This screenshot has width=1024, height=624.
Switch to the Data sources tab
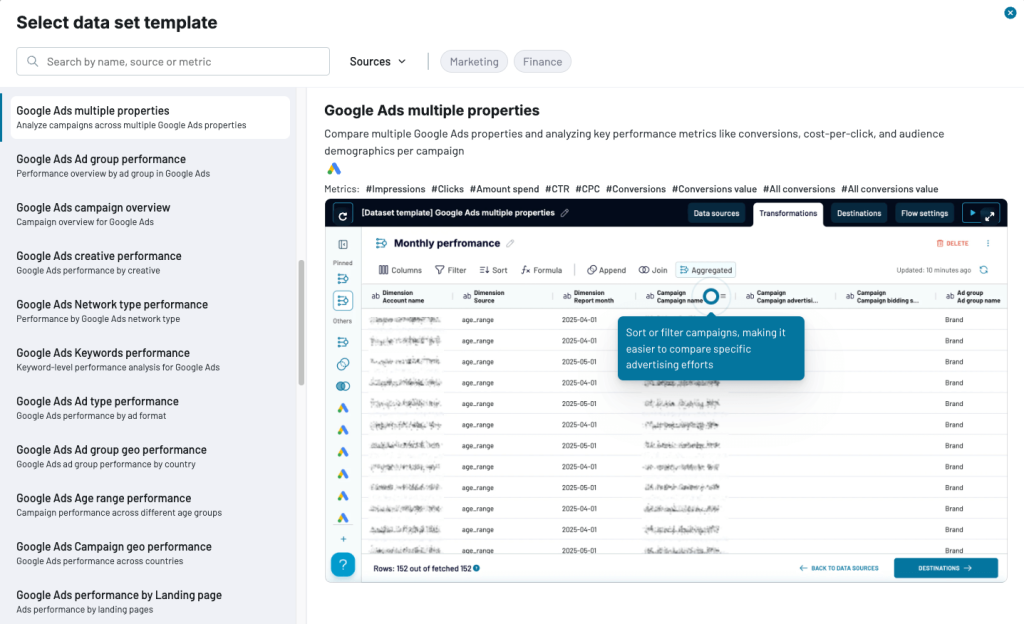pos(716,213)
